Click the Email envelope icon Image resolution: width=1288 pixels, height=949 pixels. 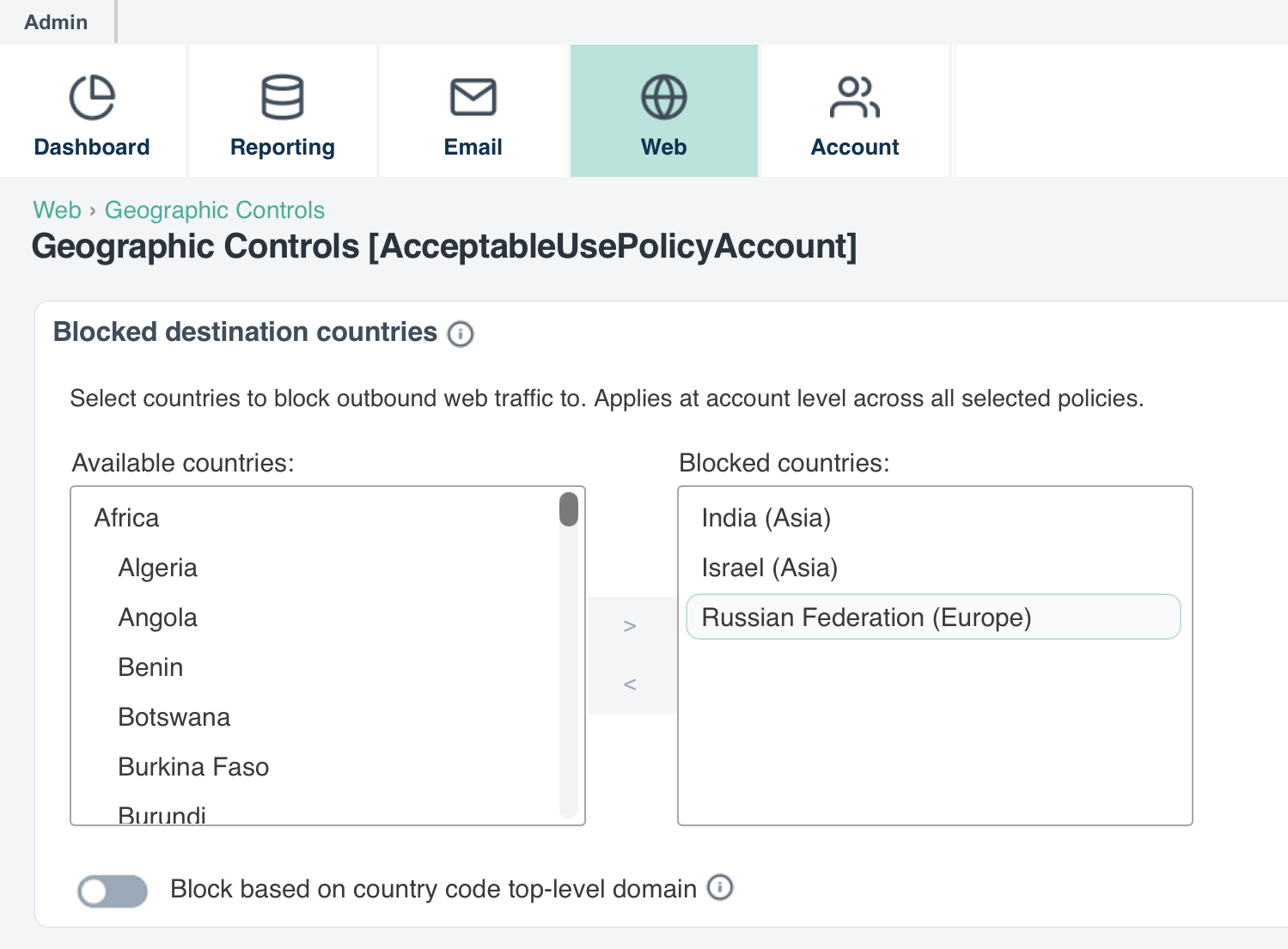click(473, 97)
